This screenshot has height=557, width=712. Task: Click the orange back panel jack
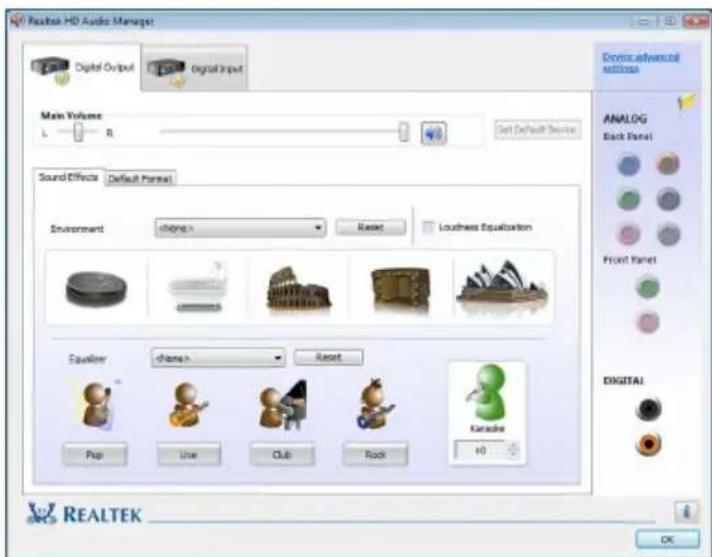tap(668, 163)
